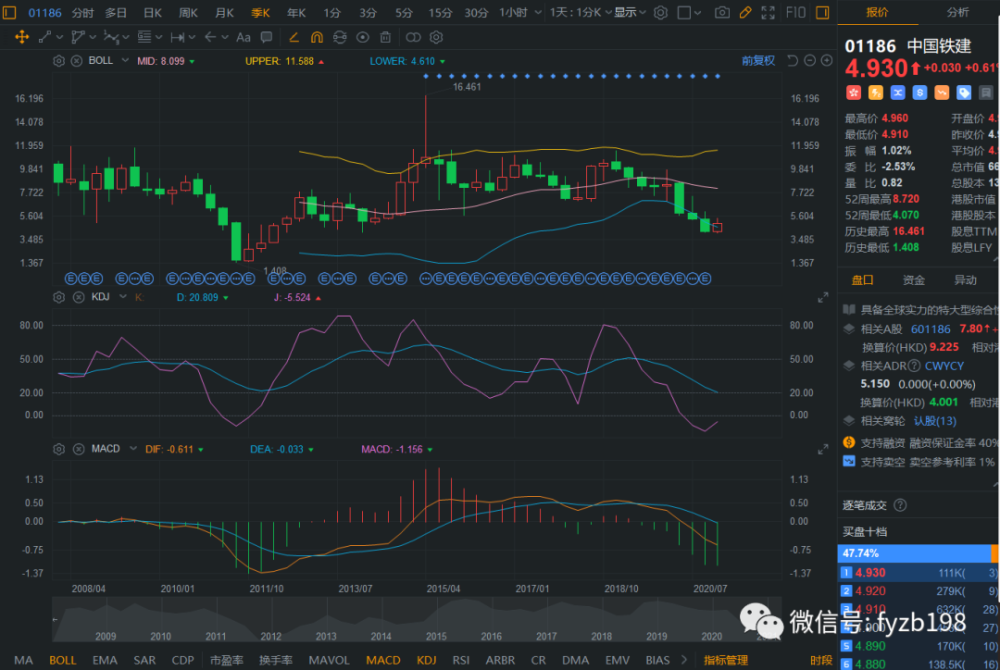Click the magnet snap drawing icon
The height and width of the screenshot is (670, 1000).
[x=316, y=38]
